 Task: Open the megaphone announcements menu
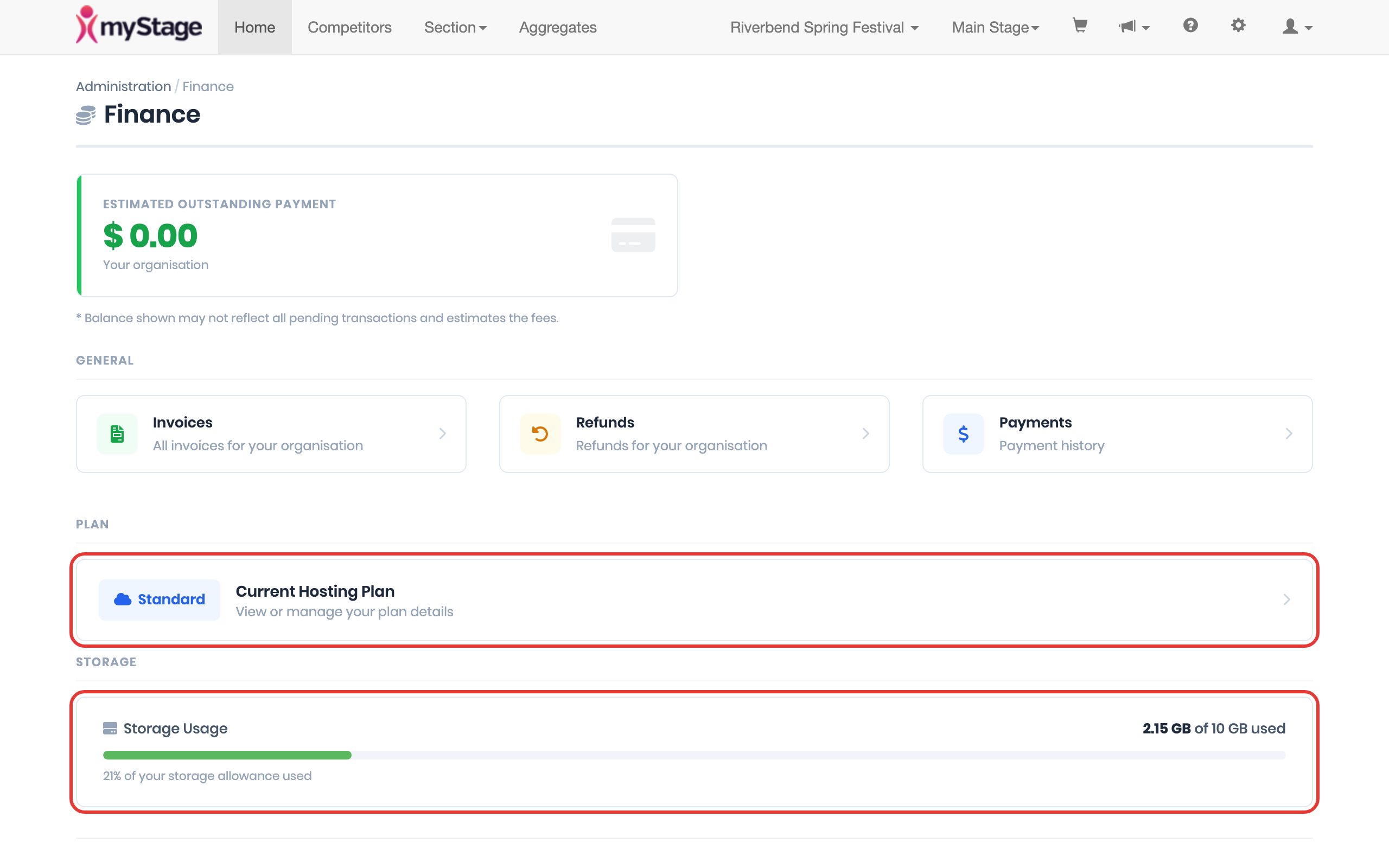1133,27
